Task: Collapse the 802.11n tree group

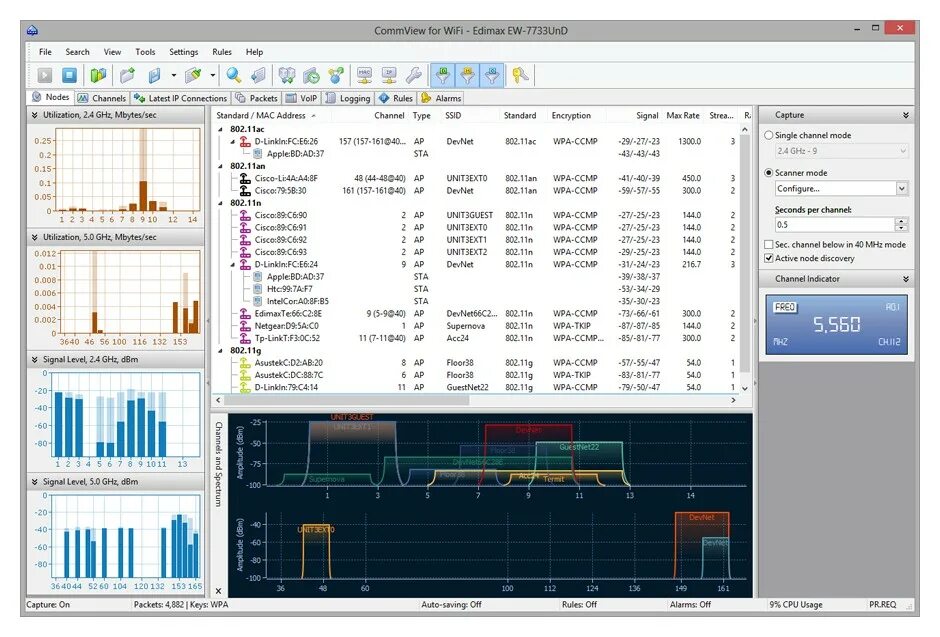Action: pos(221,203)
